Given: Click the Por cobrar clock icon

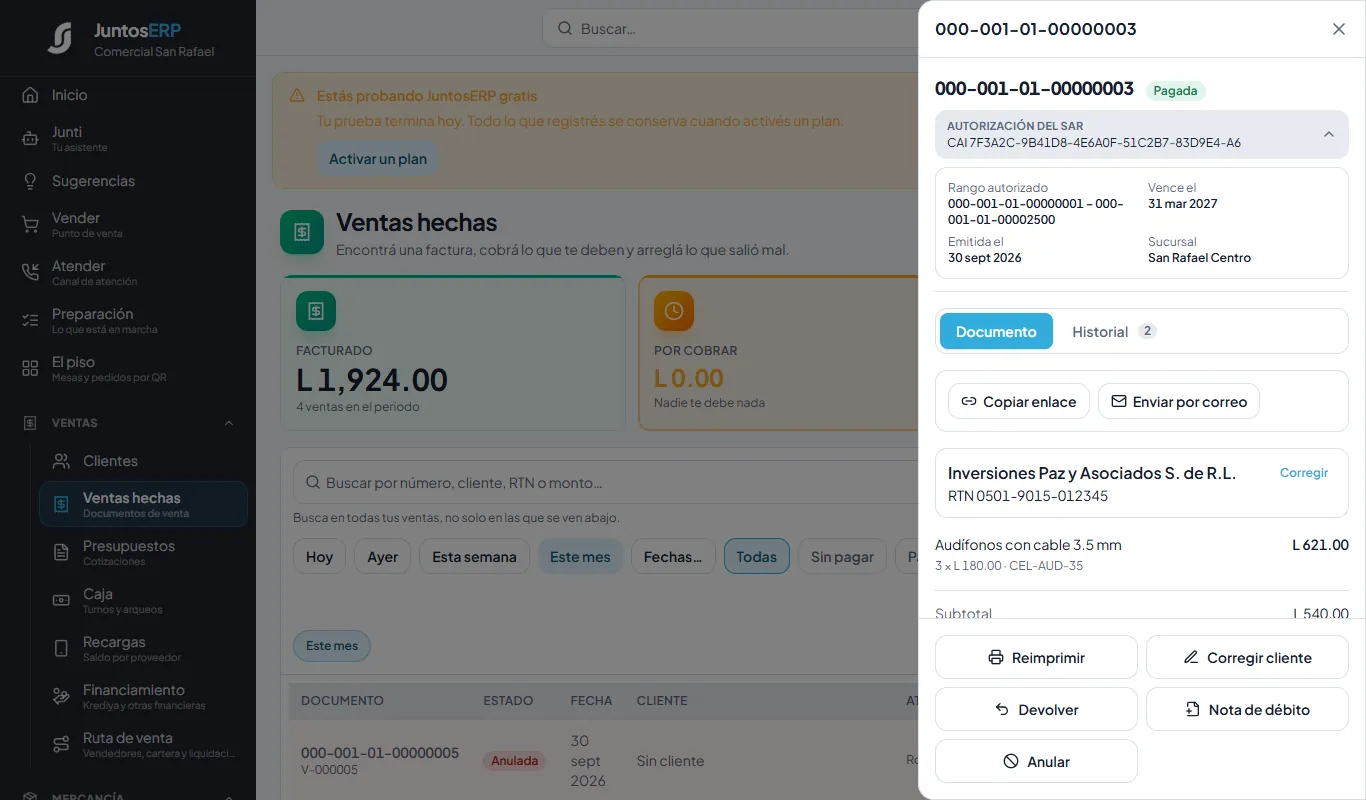Looking at the screenshot, I should [674, 311].
